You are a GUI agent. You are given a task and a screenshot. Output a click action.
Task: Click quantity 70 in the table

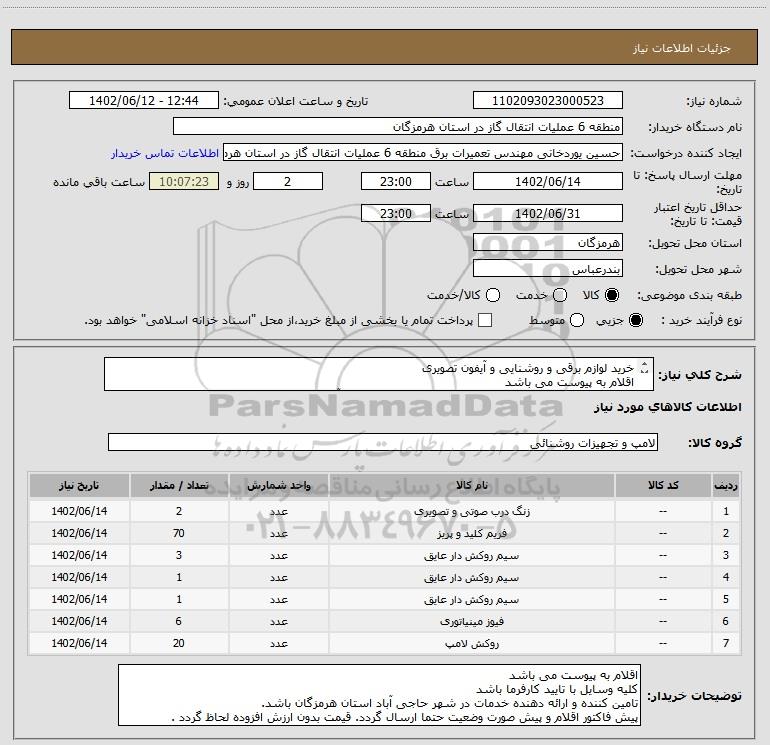click(179, 533)
